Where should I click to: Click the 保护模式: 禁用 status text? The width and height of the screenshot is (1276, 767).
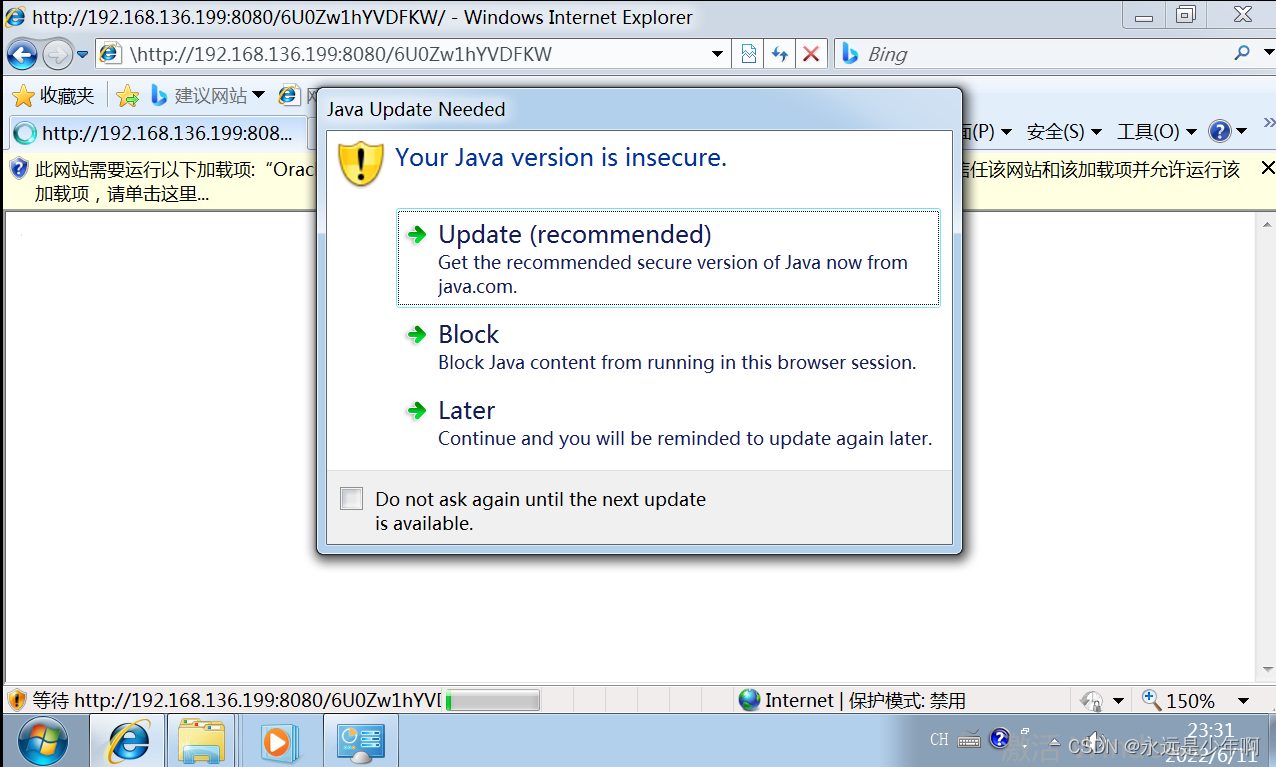(907, 700)
